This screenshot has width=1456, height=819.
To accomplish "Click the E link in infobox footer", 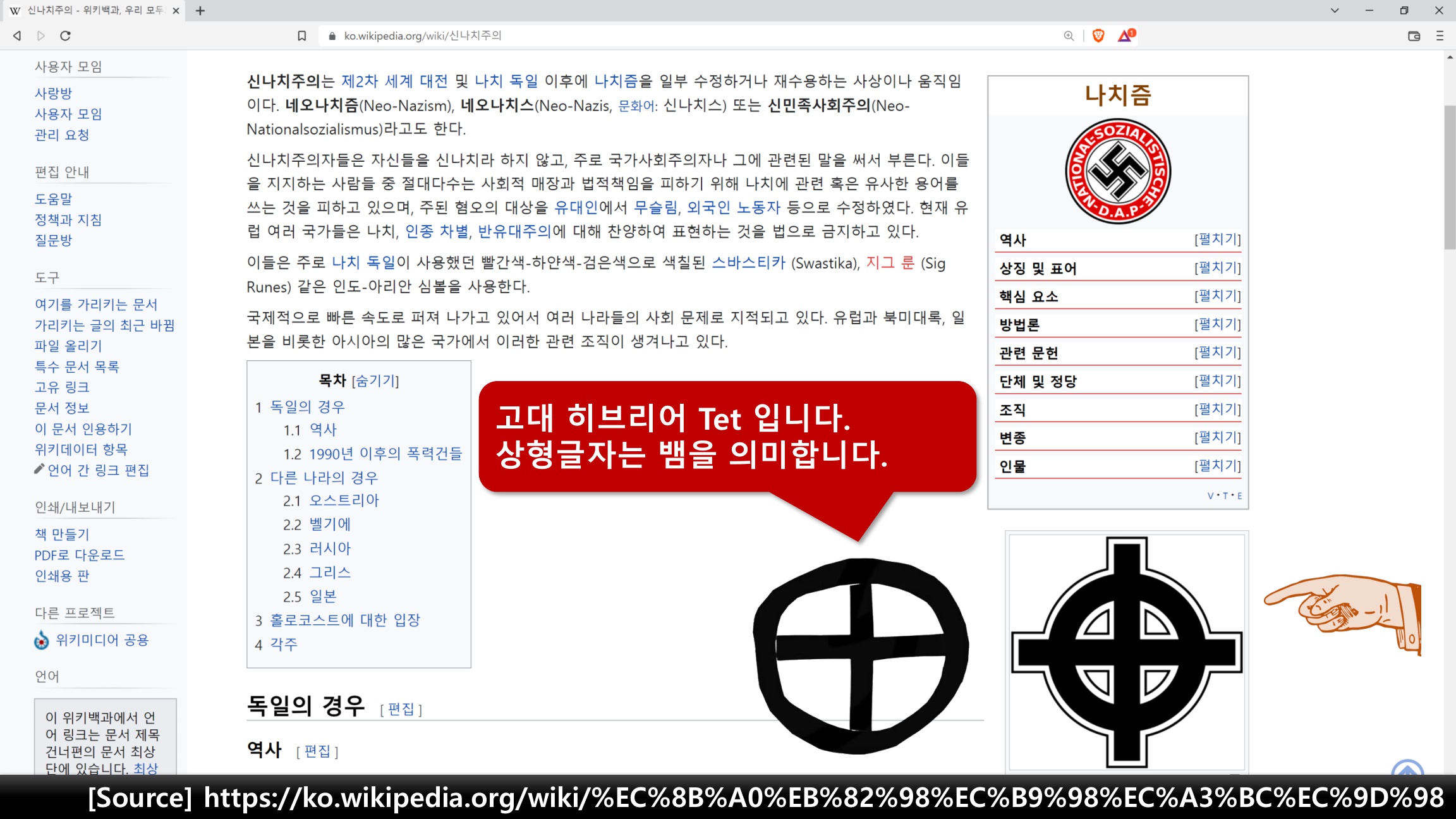I will pos(1239,496).
